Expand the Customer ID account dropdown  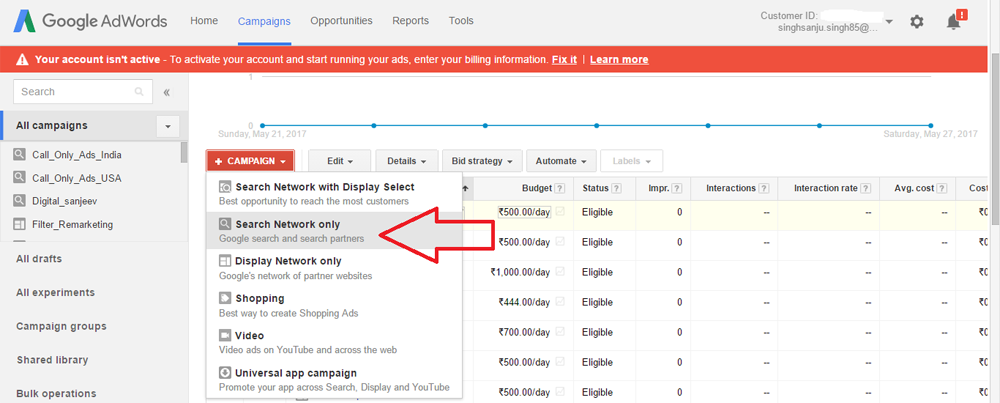click(889, 22)
